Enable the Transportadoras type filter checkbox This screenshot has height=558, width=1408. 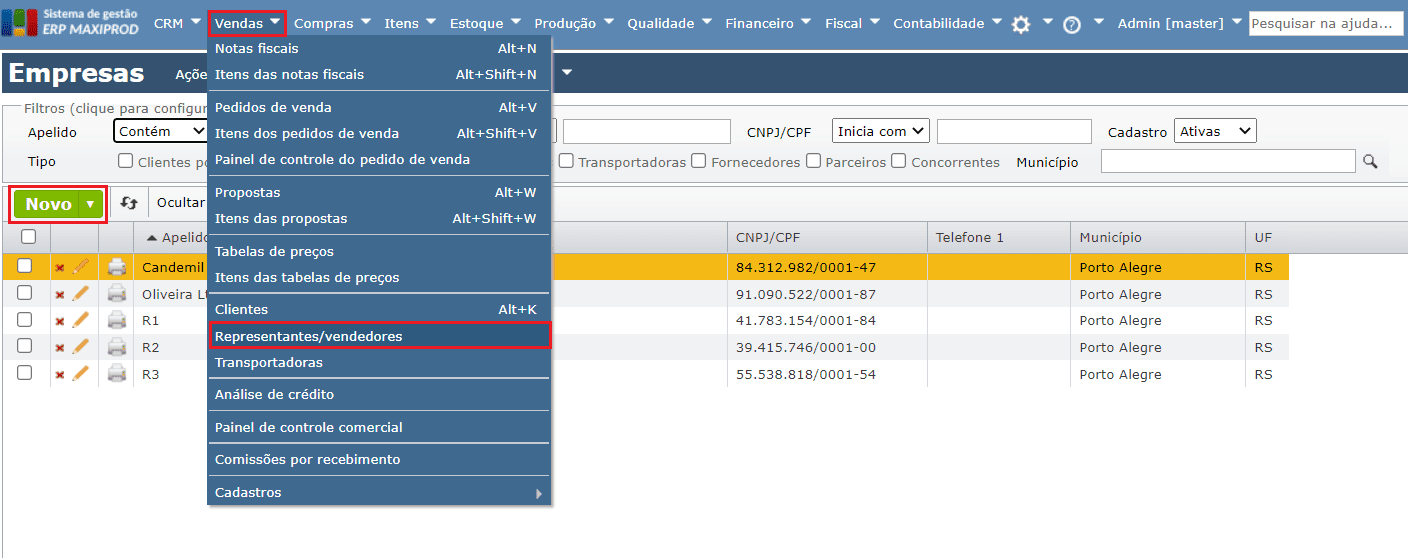coord(566,161)
